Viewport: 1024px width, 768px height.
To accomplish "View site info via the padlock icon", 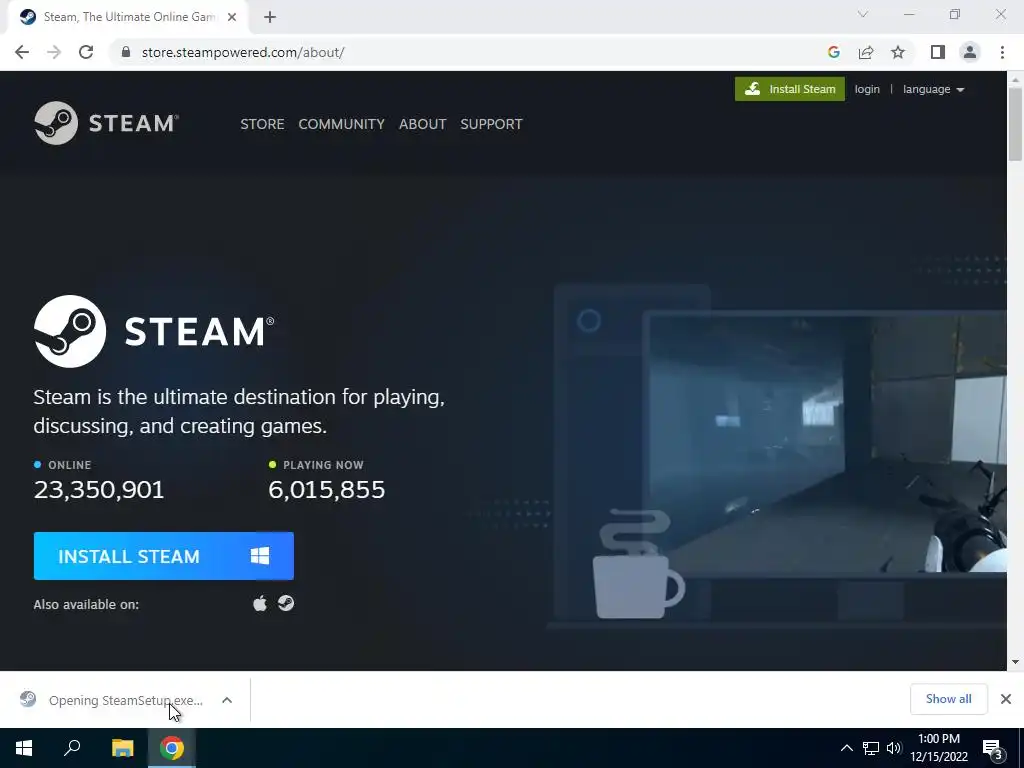I will [x=126, y=52].
